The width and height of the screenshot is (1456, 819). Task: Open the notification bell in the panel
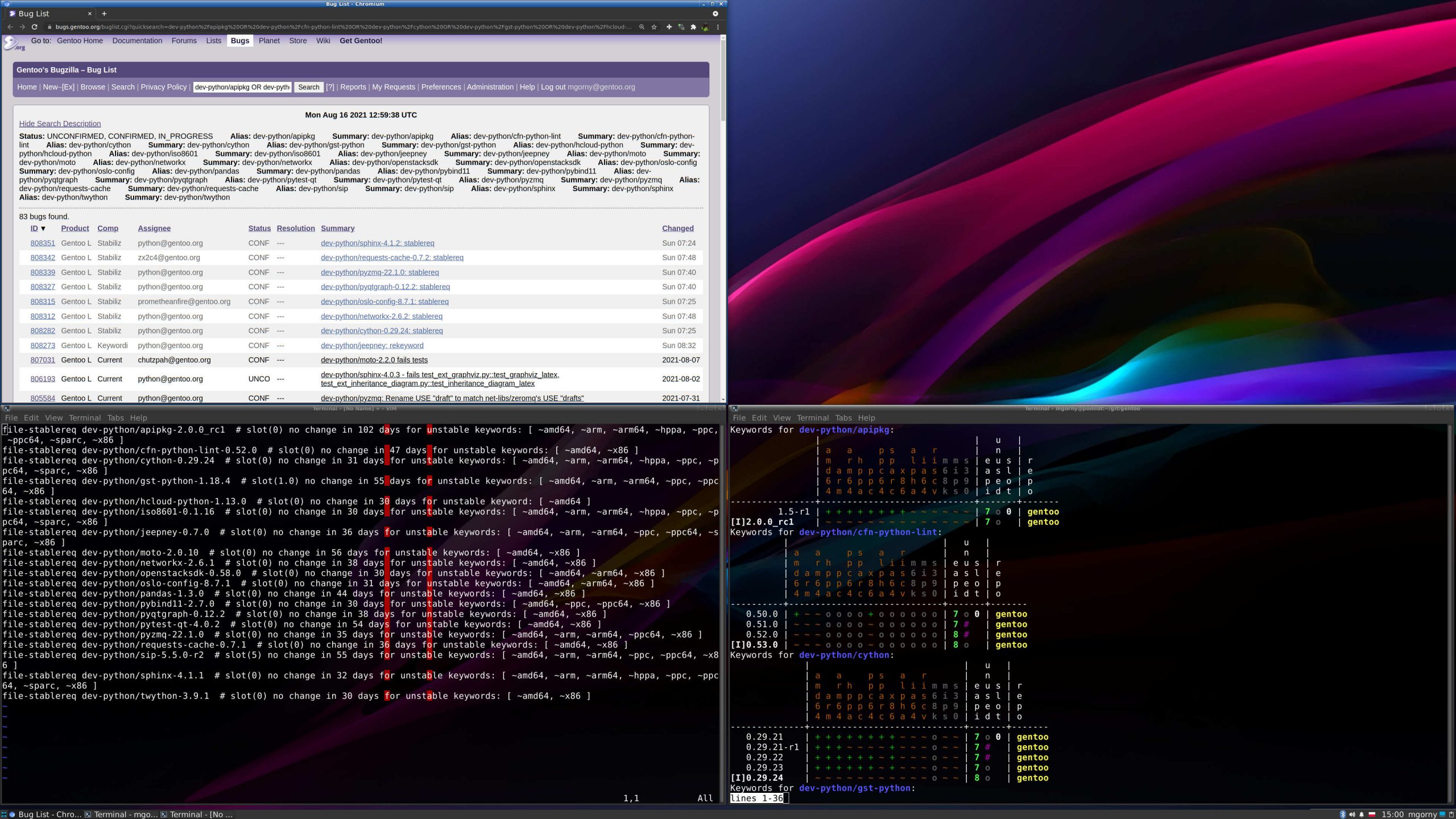point(1362,814)
